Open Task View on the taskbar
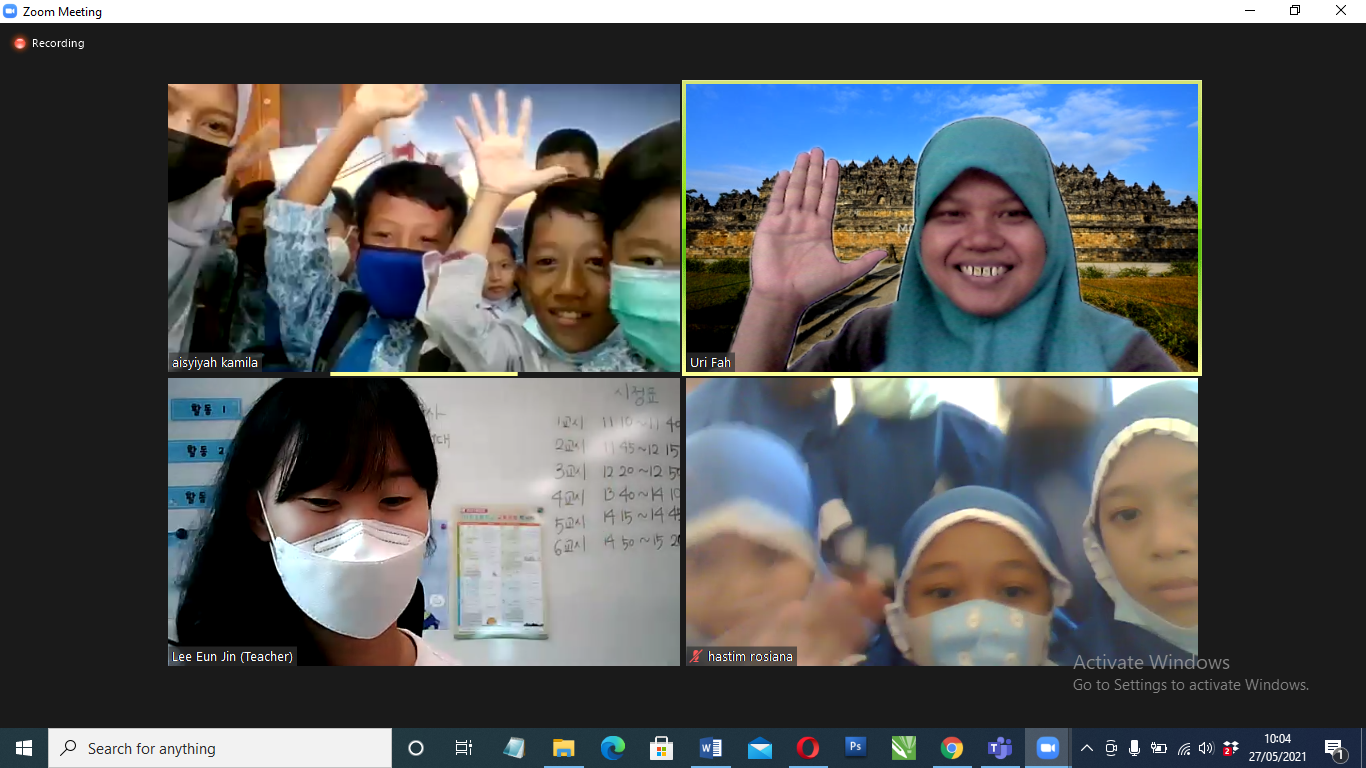 (x=464, y=748)
